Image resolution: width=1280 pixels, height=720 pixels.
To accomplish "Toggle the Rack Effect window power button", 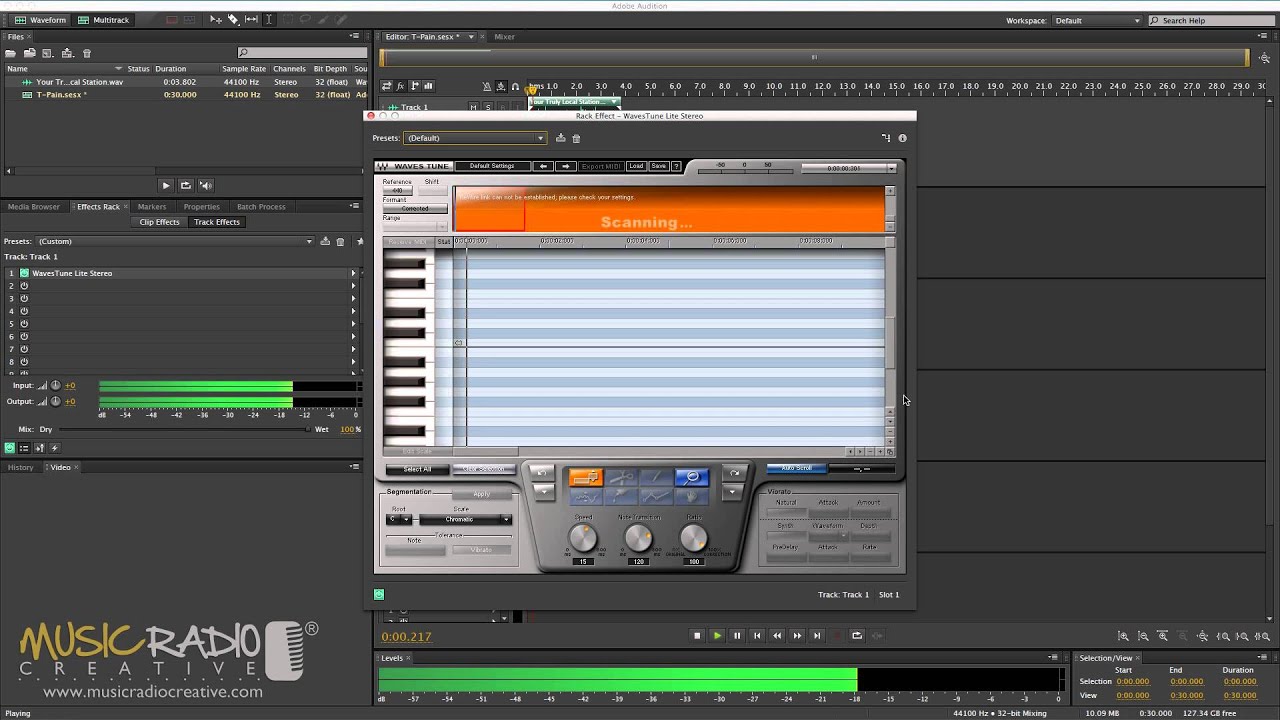I will (x=379, y=594).
